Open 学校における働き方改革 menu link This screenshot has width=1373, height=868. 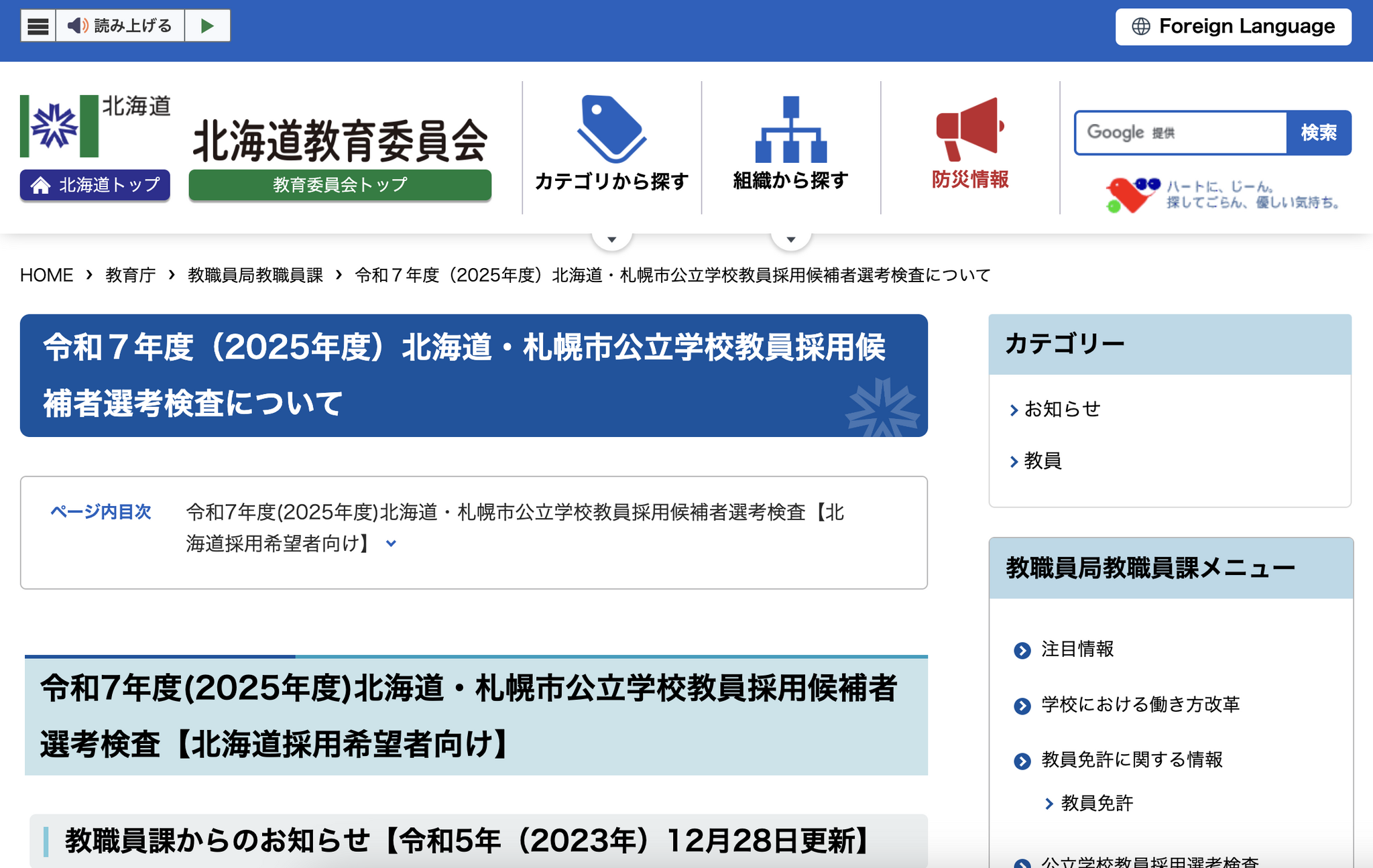pos(1140,704)
